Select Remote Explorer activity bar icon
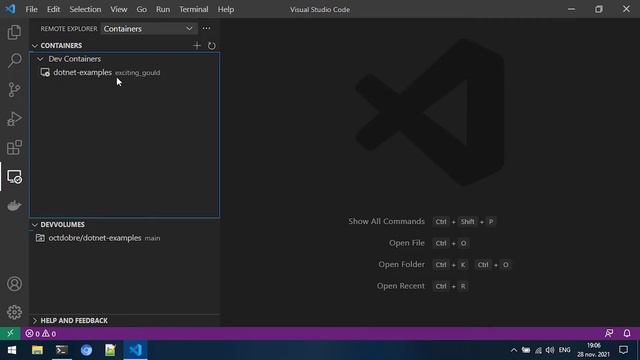The image size is (640, 360). (x=14, y=177)
